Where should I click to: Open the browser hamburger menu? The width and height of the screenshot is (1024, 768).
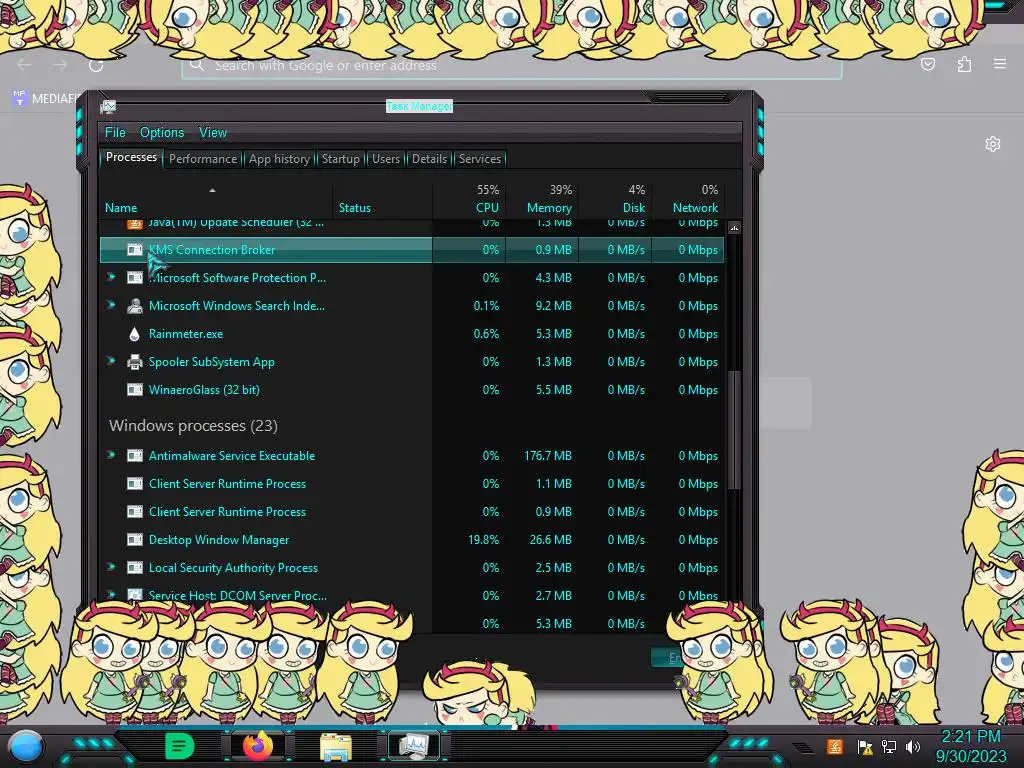(1000, 64)
